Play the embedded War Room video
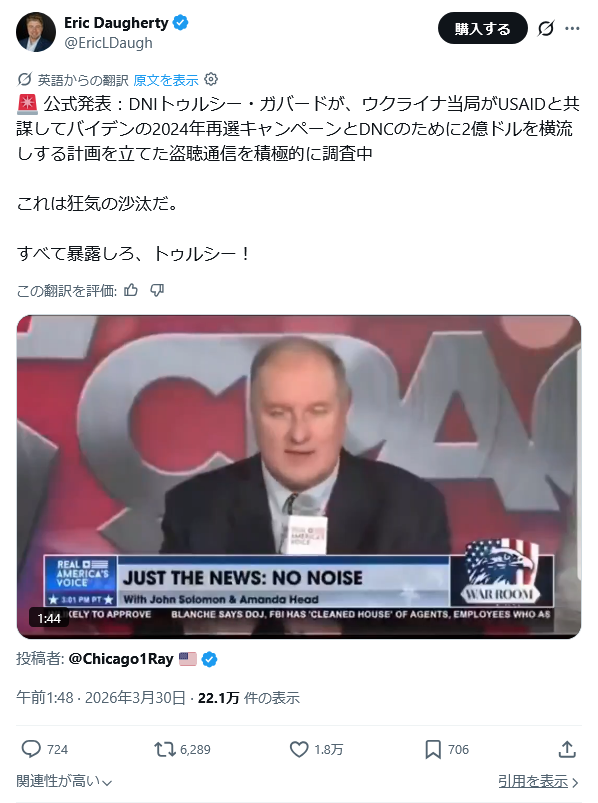 pyautogui.click(x=299, y=477)
